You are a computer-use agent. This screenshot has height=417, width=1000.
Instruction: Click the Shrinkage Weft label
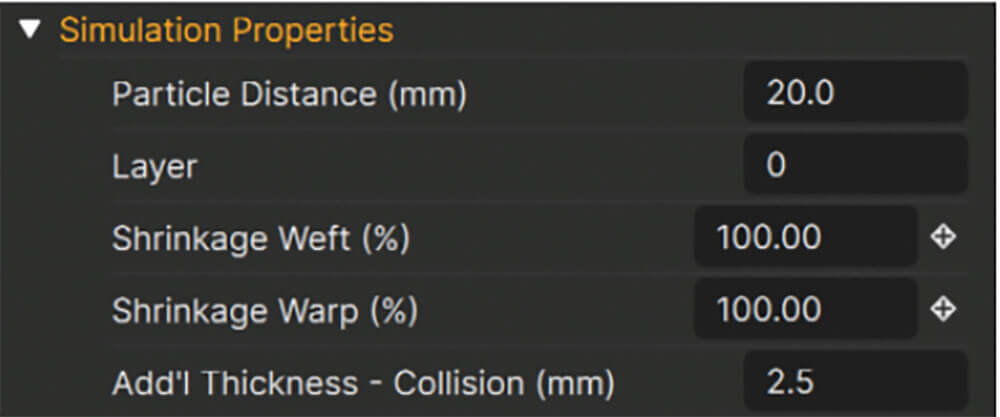260,239
